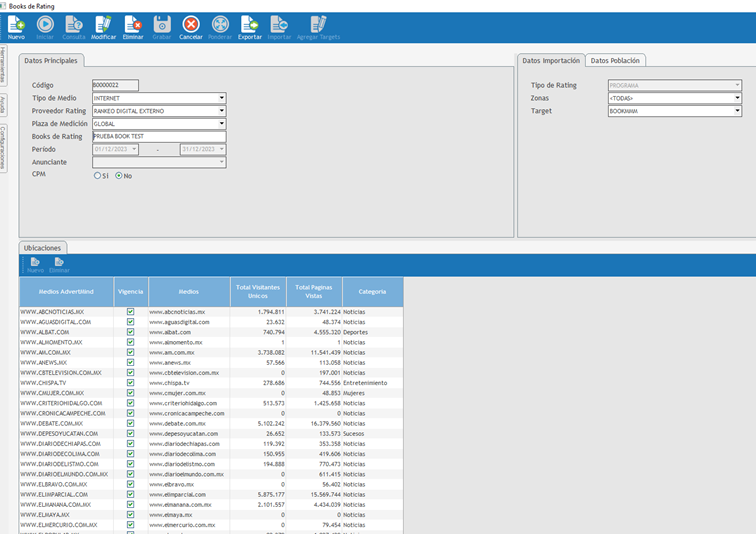Open the Anunciante dropdown
The height and width of the screenshot is (534, 756).
(x=221, y=162)
